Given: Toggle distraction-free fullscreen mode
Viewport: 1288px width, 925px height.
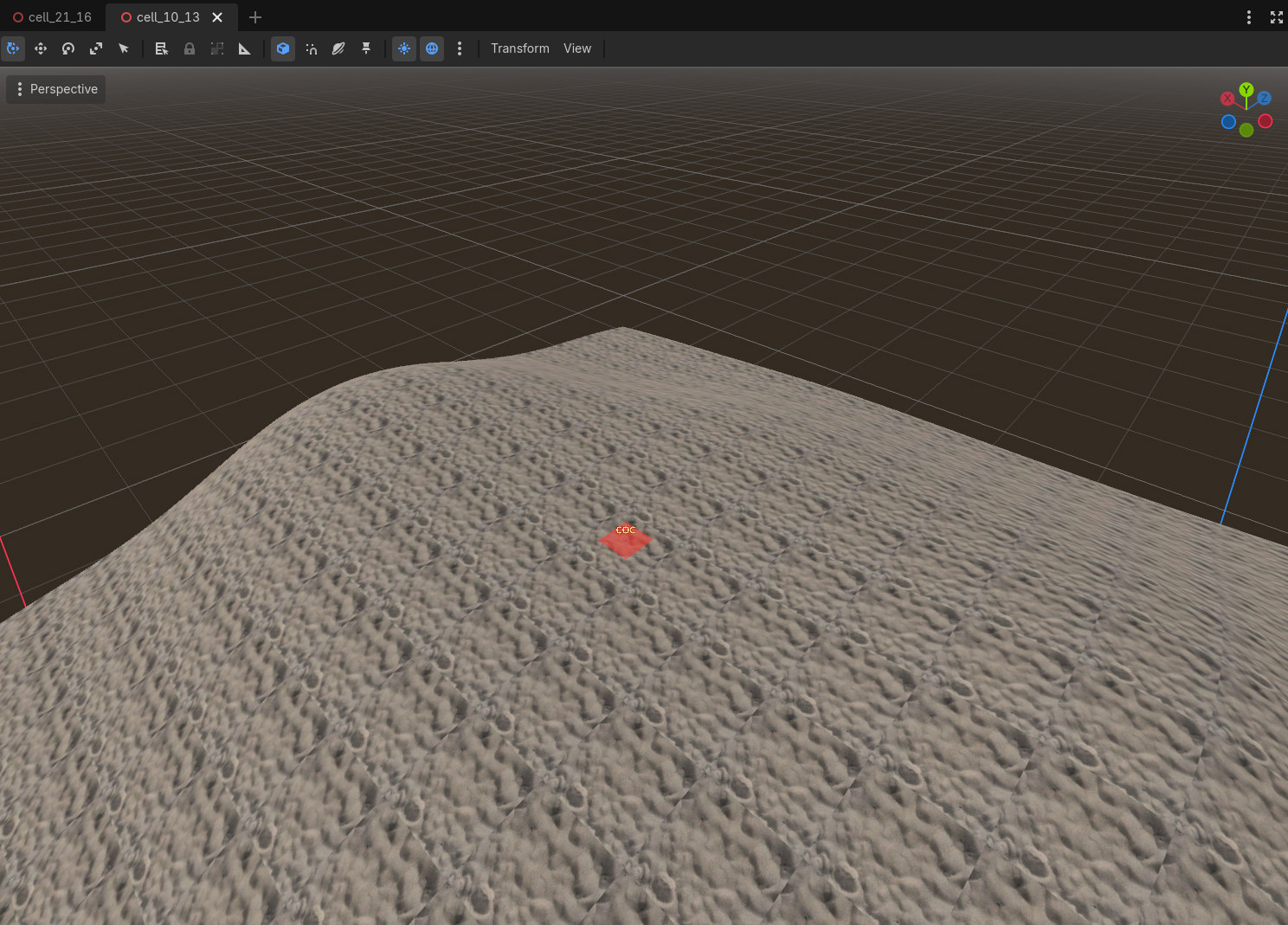Looking at the screenshot, I should point(1276,16).
